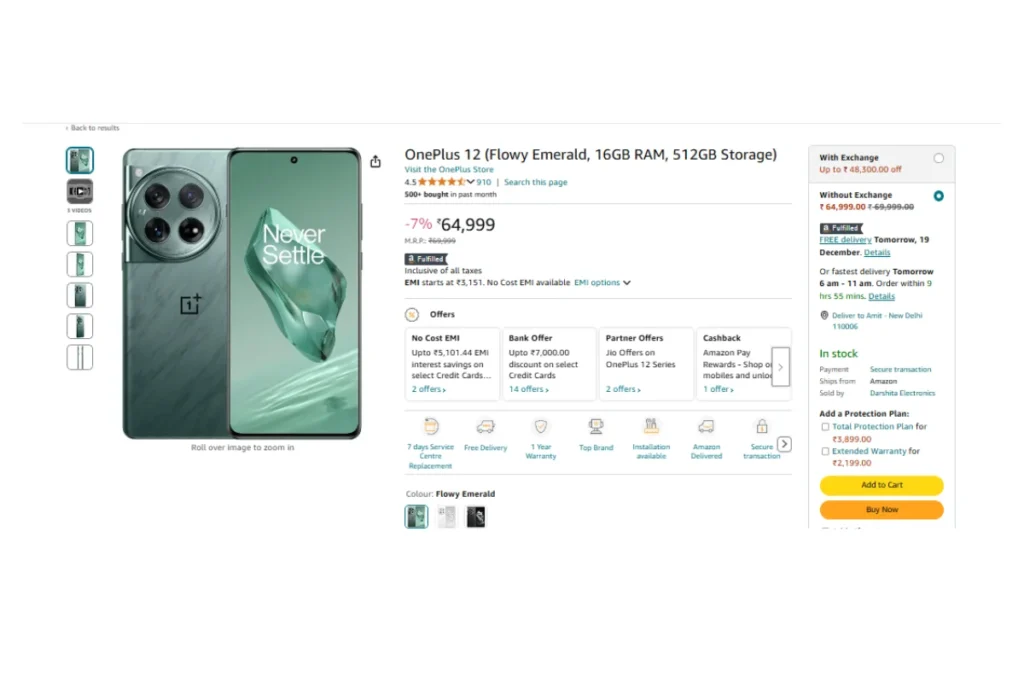Click the Add to Cart button
This screenshot has height=683, width=1024.
[882, 485]
